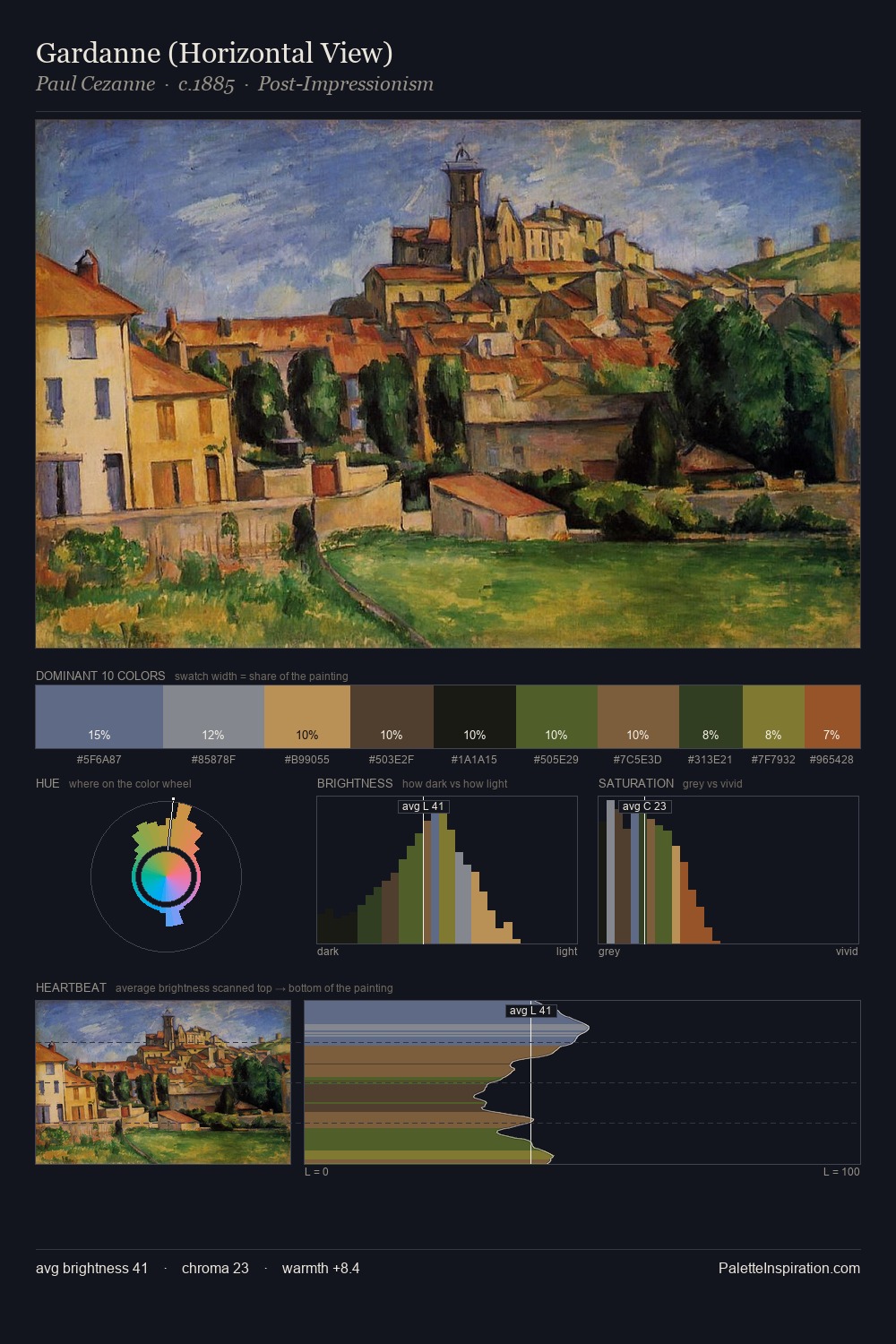Pick the #B99055 tan swatch
Viewport: 896px width, 1344px height.
pos(307,716)
